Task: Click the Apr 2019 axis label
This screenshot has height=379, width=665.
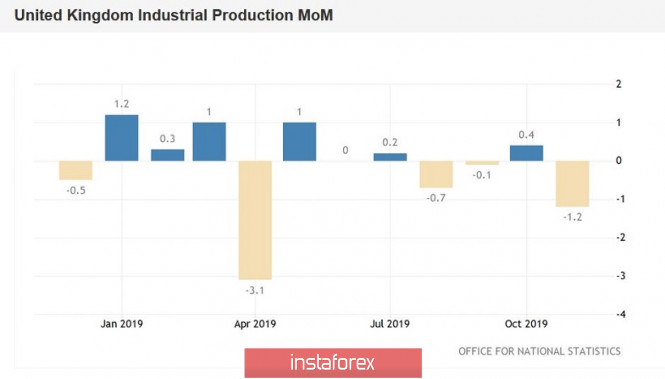Action: (255, 324)
